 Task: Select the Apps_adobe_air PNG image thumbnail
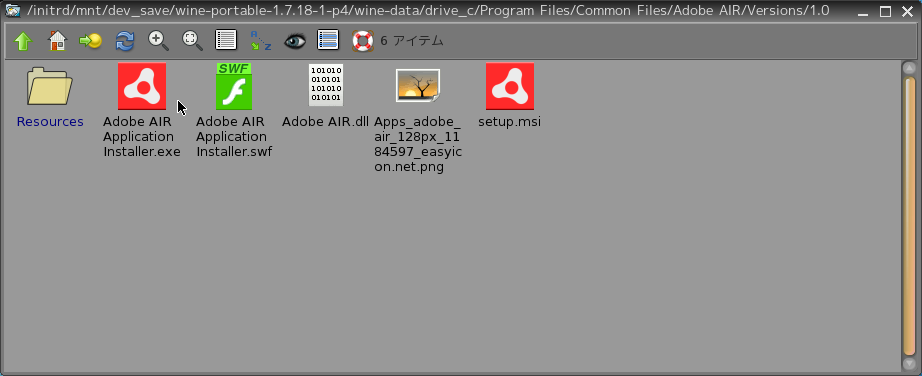click(x=417, y=86)
